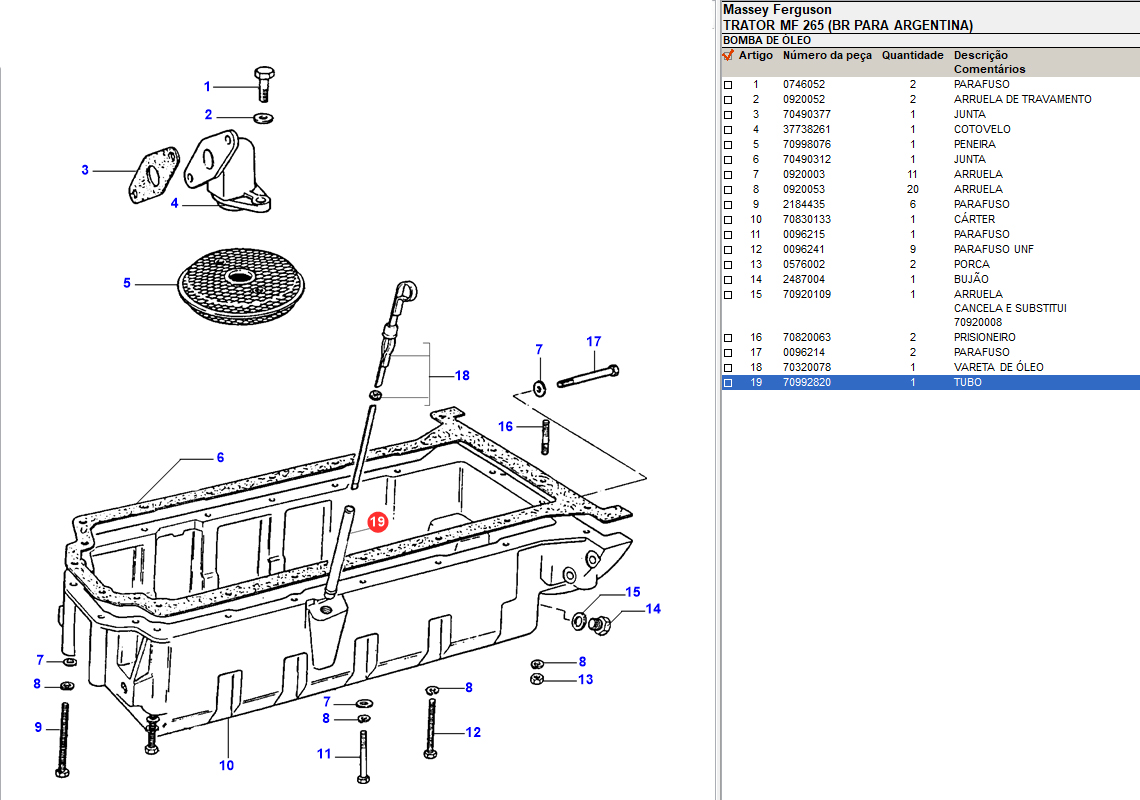Toggle checkbox for VARETA DE ÓLEO row
The image size is (1140, 800).
pos(728,368)
